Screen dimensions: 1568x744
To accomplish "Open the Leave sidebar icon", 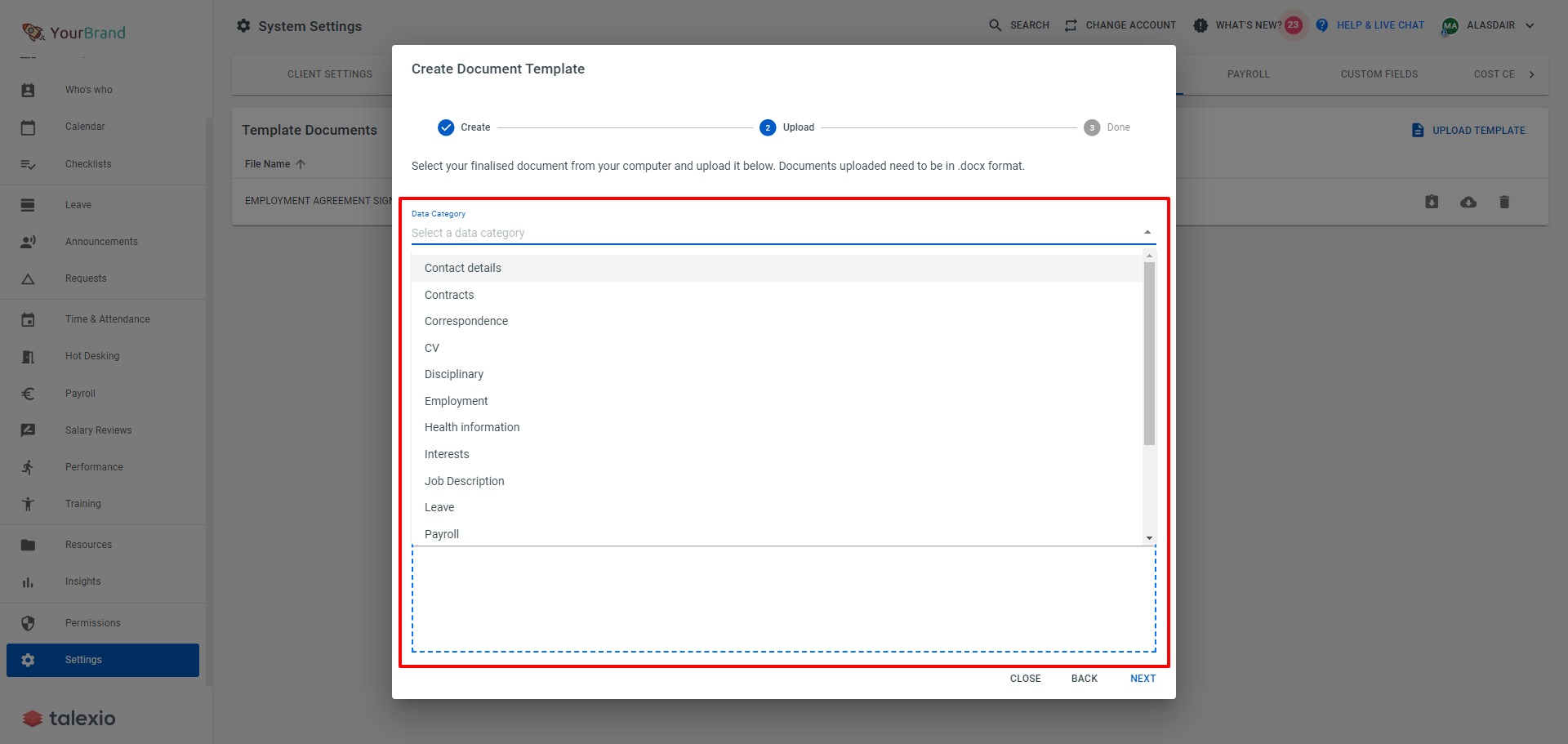I will [x=28, y=205].
